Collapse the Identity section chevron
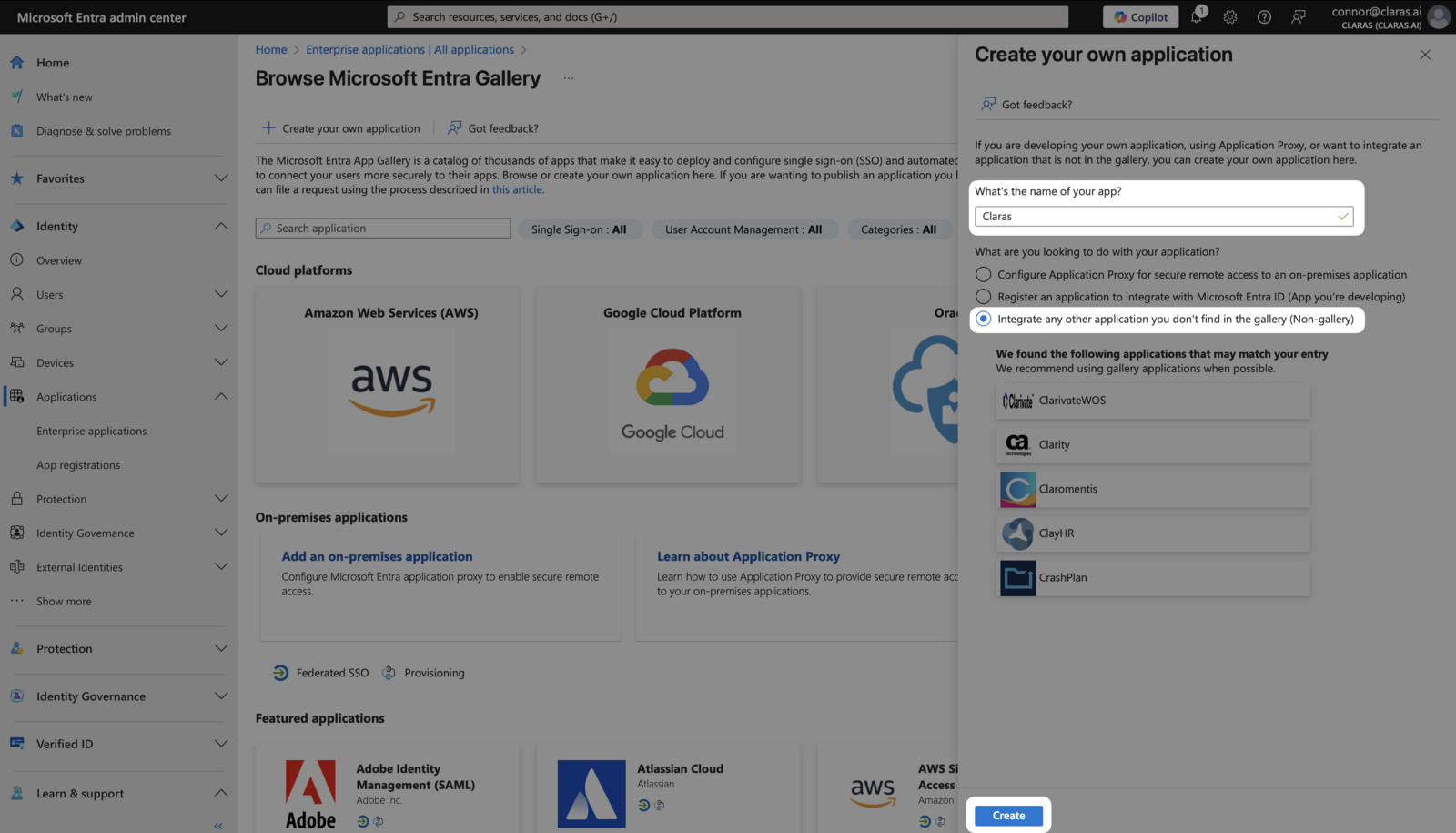The image size is (1456, 833). click(x=220, y=226)
